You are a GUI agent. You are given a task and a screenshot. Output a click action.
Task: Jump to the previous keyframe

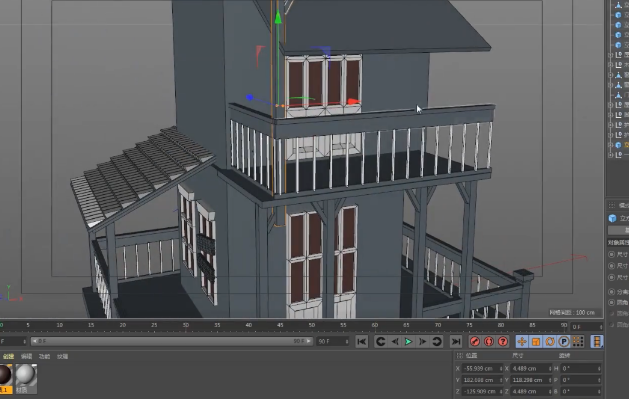click(380, 342)
